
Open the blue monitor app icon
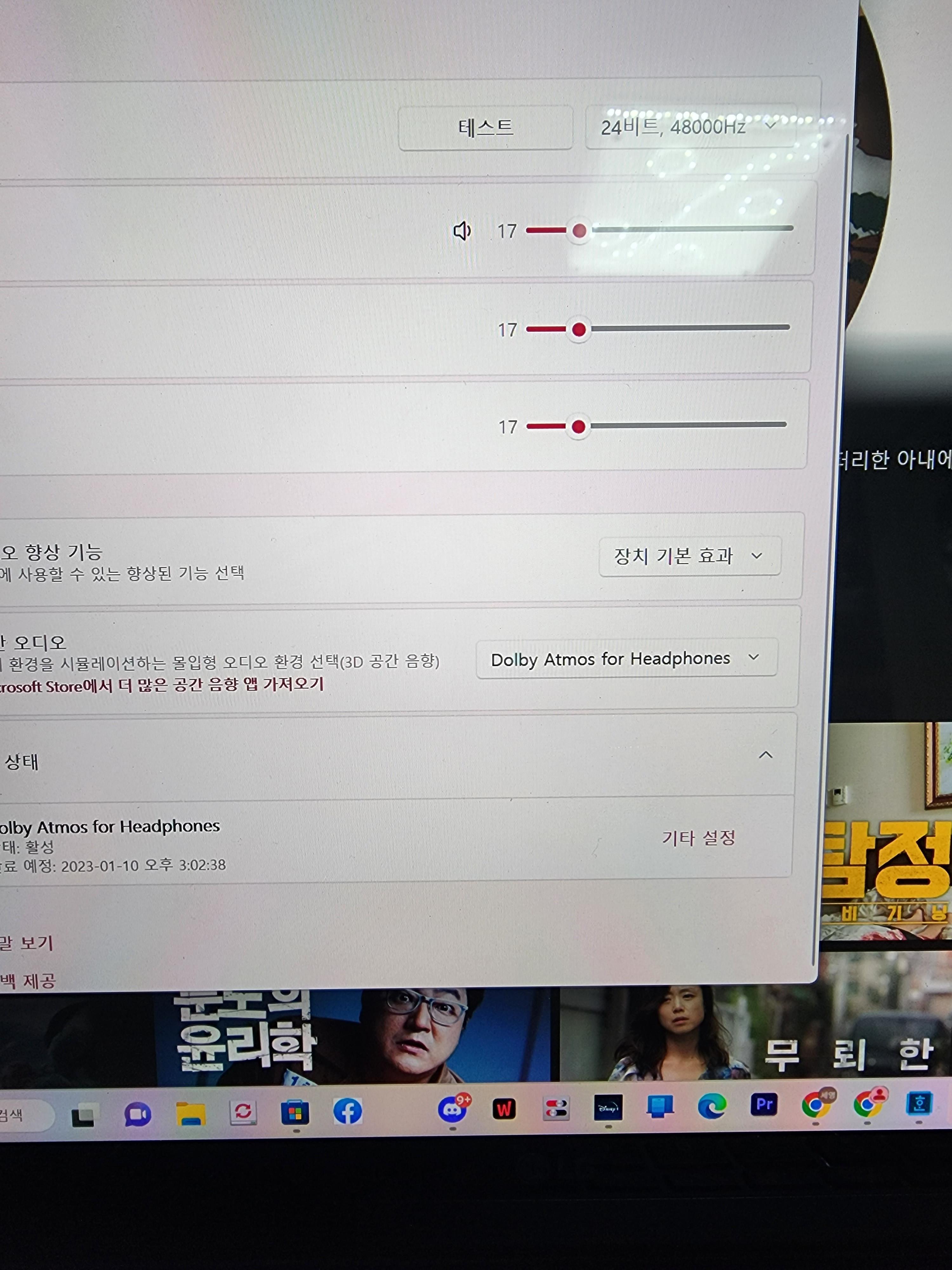pyautogui.click(x=660, y=1106)
